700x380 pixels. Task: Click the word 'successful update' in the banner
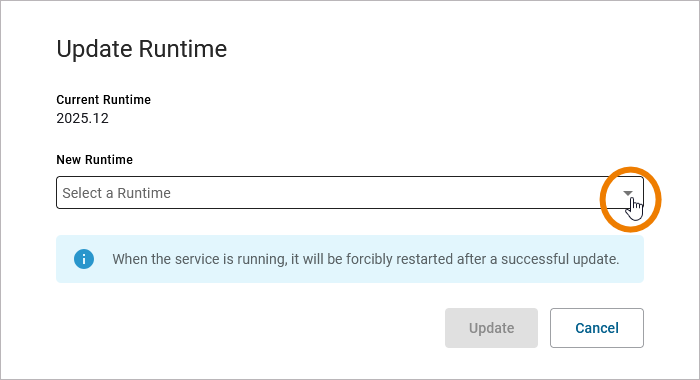pyautogui.click(x=560, y=259)
